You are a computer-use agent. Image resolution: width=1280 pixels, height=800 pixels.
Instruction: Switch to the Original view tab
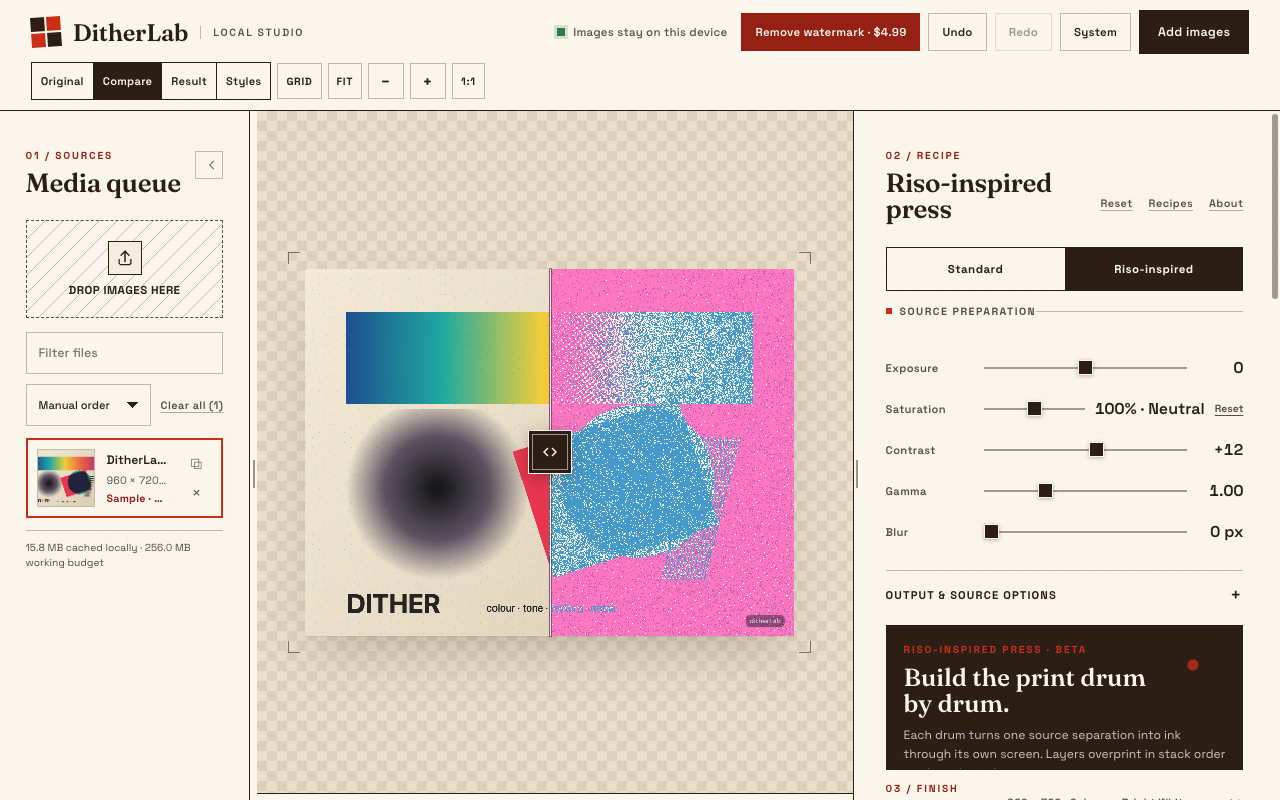point(62,82)
